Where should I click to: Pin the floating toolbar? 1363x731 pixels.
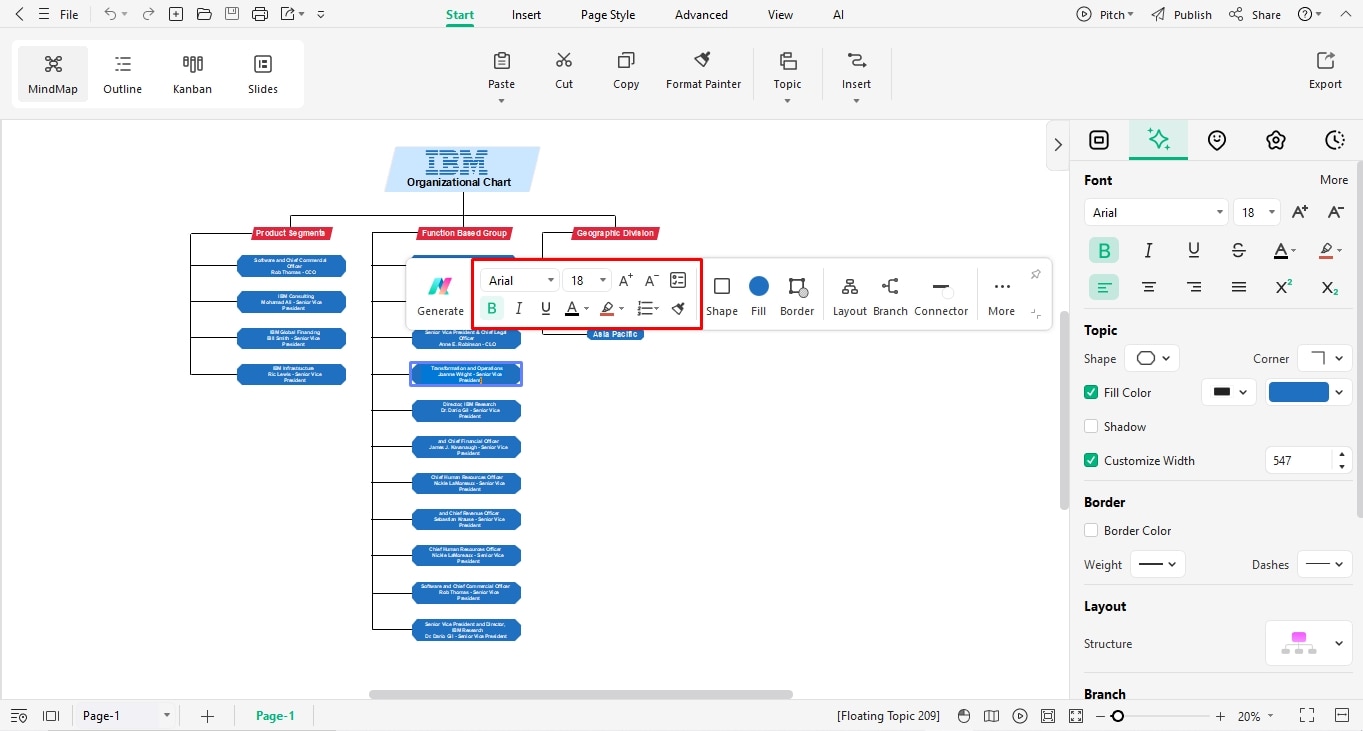coord(1036,275)
